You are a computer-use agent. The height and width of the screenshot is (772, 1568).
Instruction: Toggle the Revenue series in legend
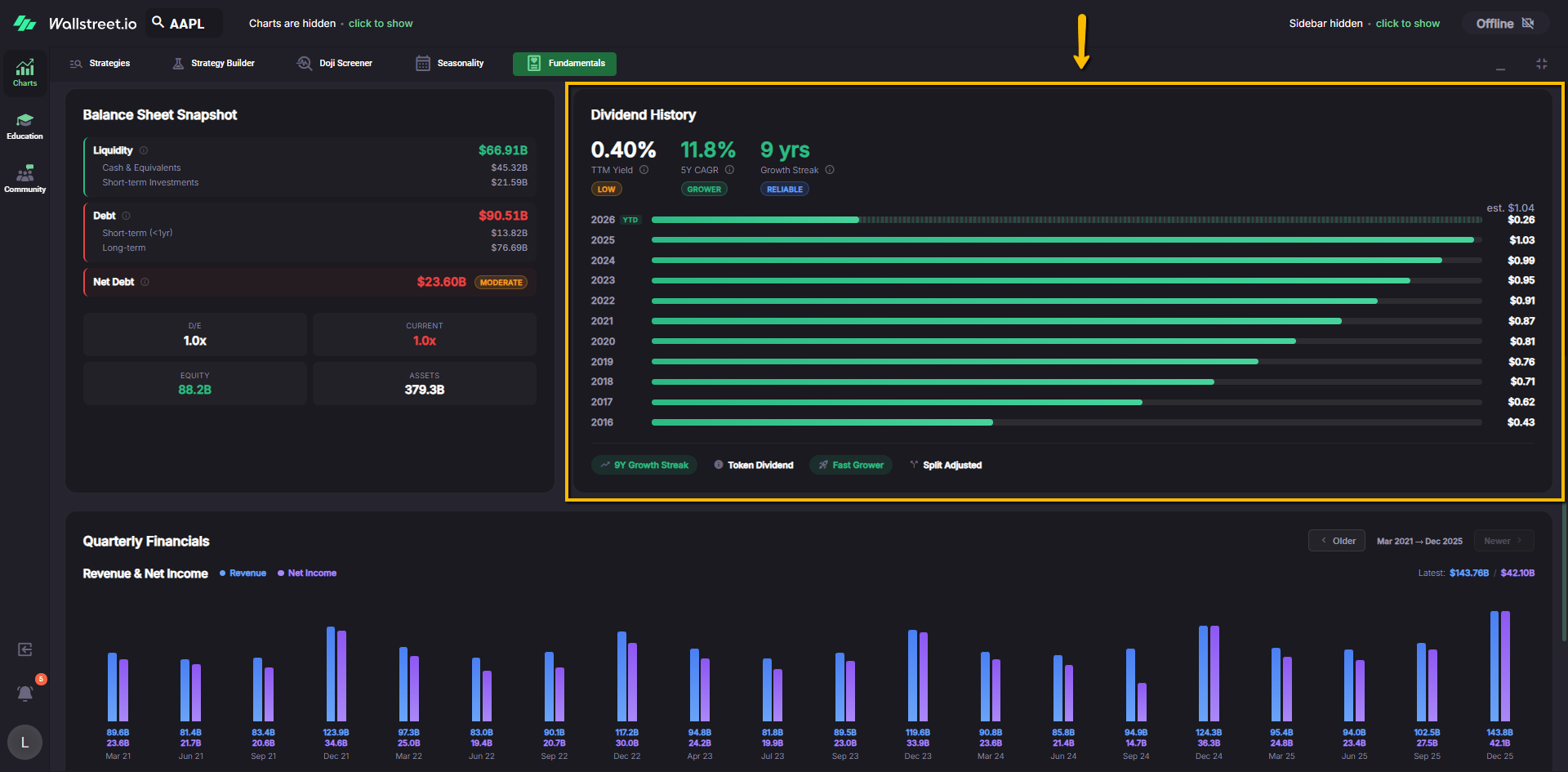(243, 573)
